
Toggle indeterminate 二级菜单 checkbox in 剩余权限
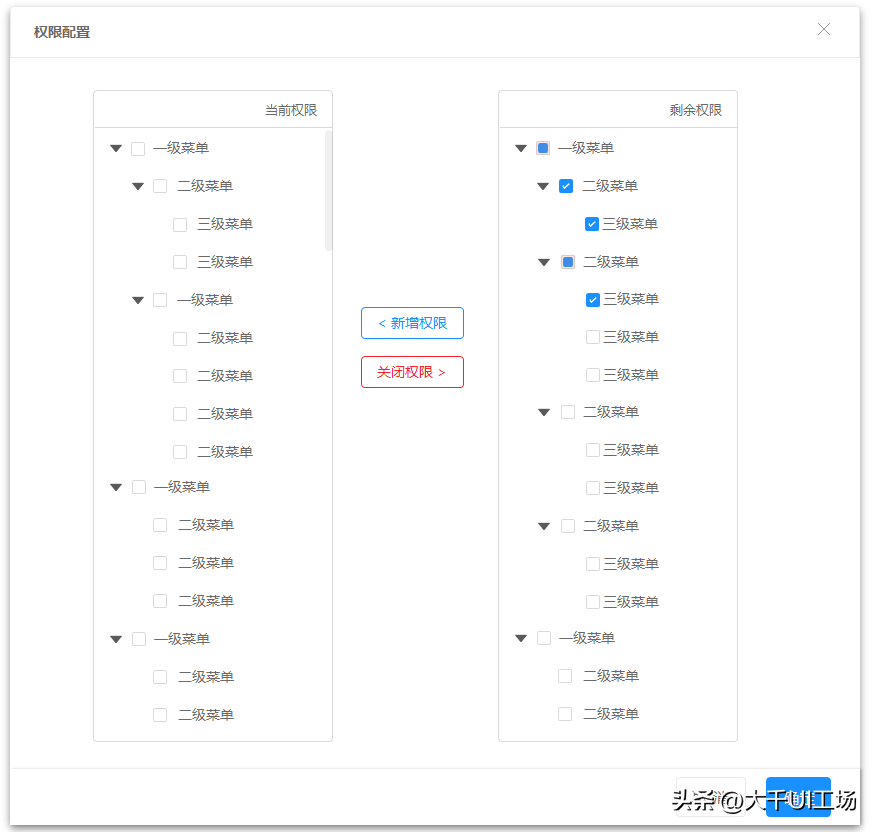pyautogui.click(x=568, y=262)
